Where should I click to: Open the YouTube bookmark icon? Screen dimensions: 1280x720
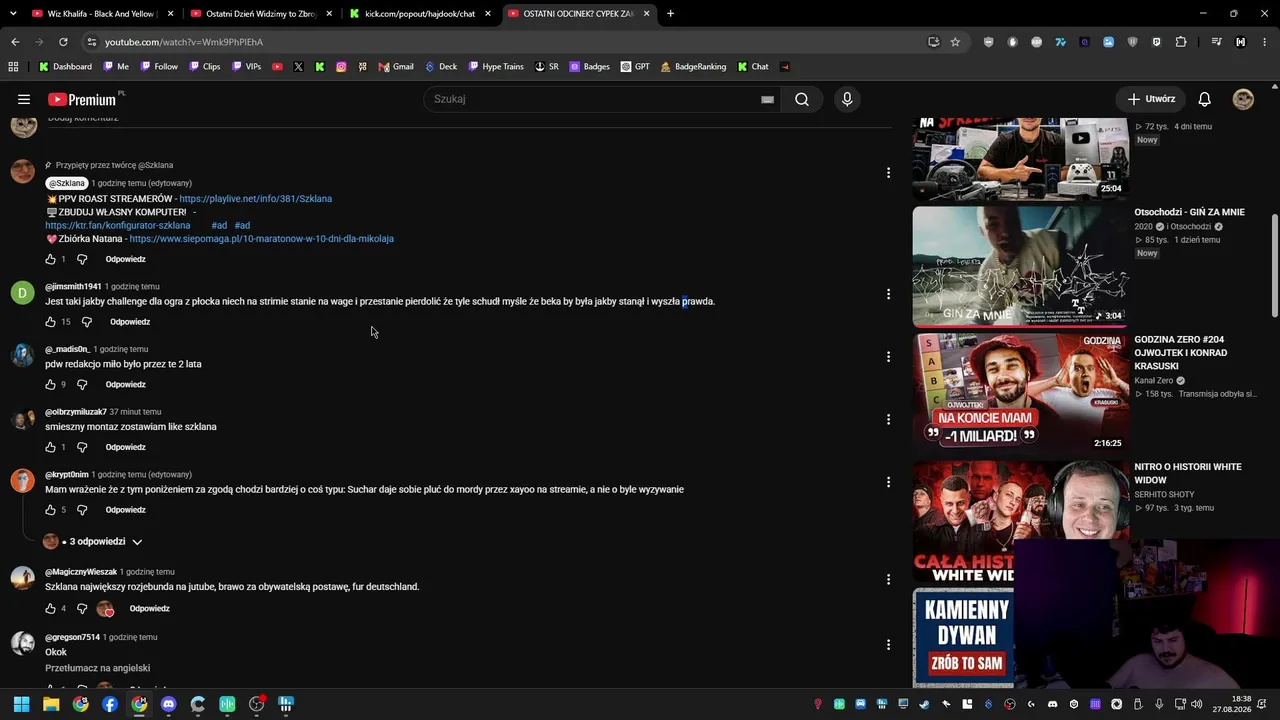277,67
